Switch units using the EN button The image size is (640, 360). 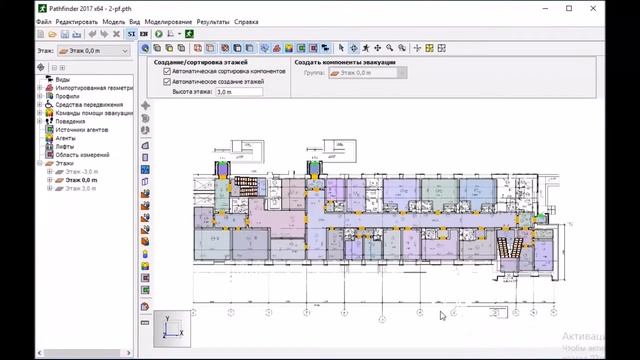pyautogui.click(x=144, y=34)
